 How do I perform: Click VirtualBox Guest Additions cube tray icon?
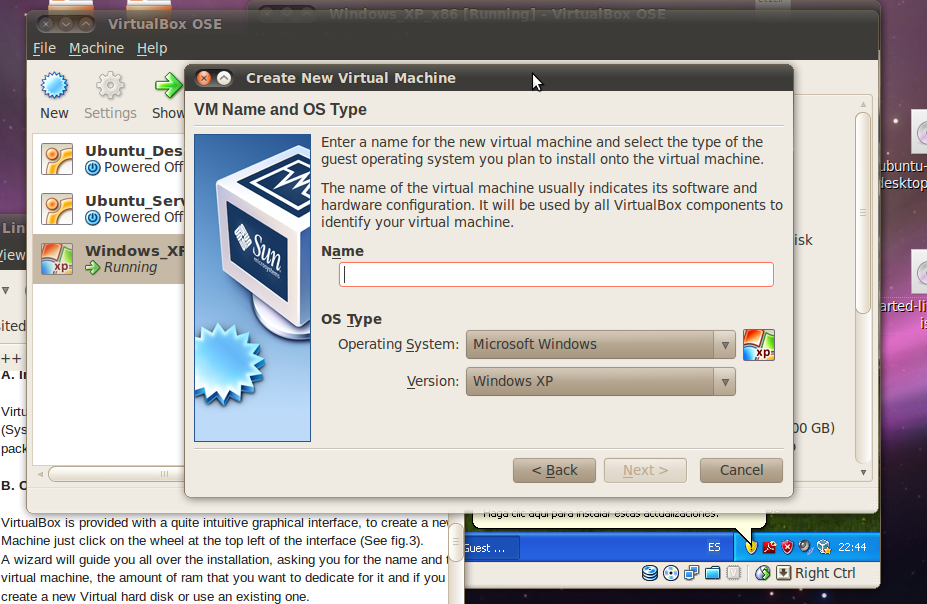824,547
